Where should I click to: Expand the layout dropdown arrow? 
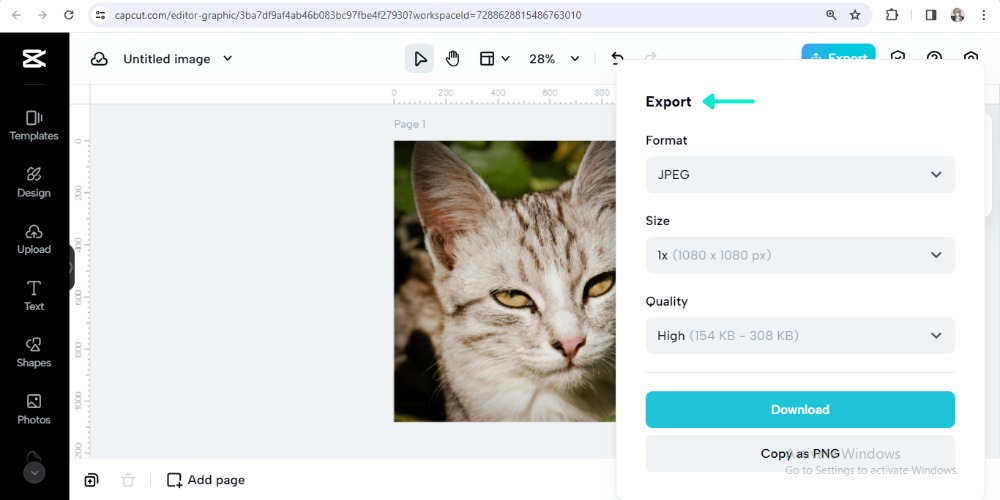506,59
